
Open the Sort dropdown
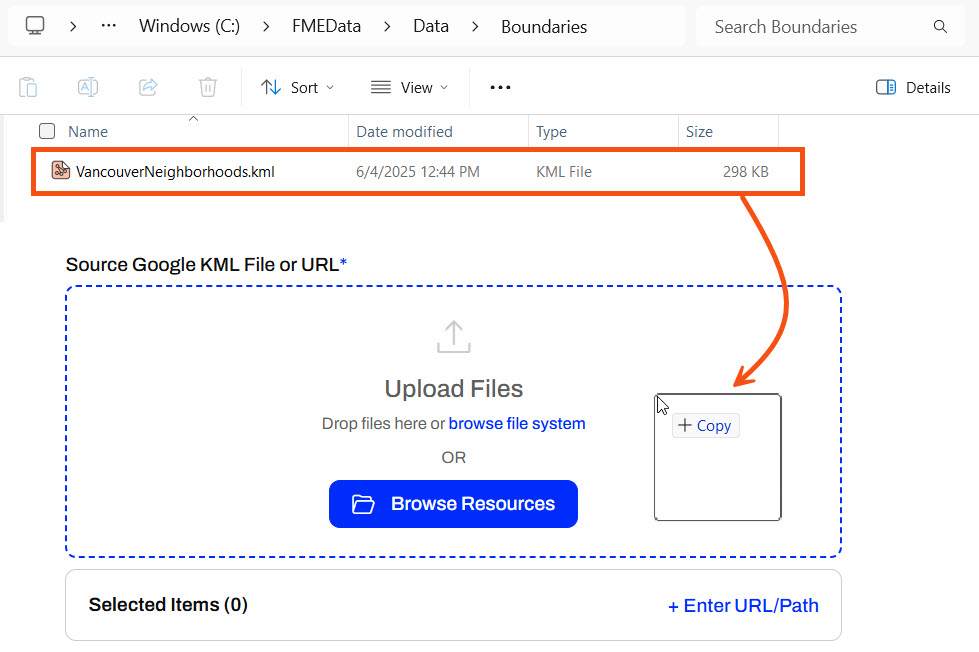[298, 87]
